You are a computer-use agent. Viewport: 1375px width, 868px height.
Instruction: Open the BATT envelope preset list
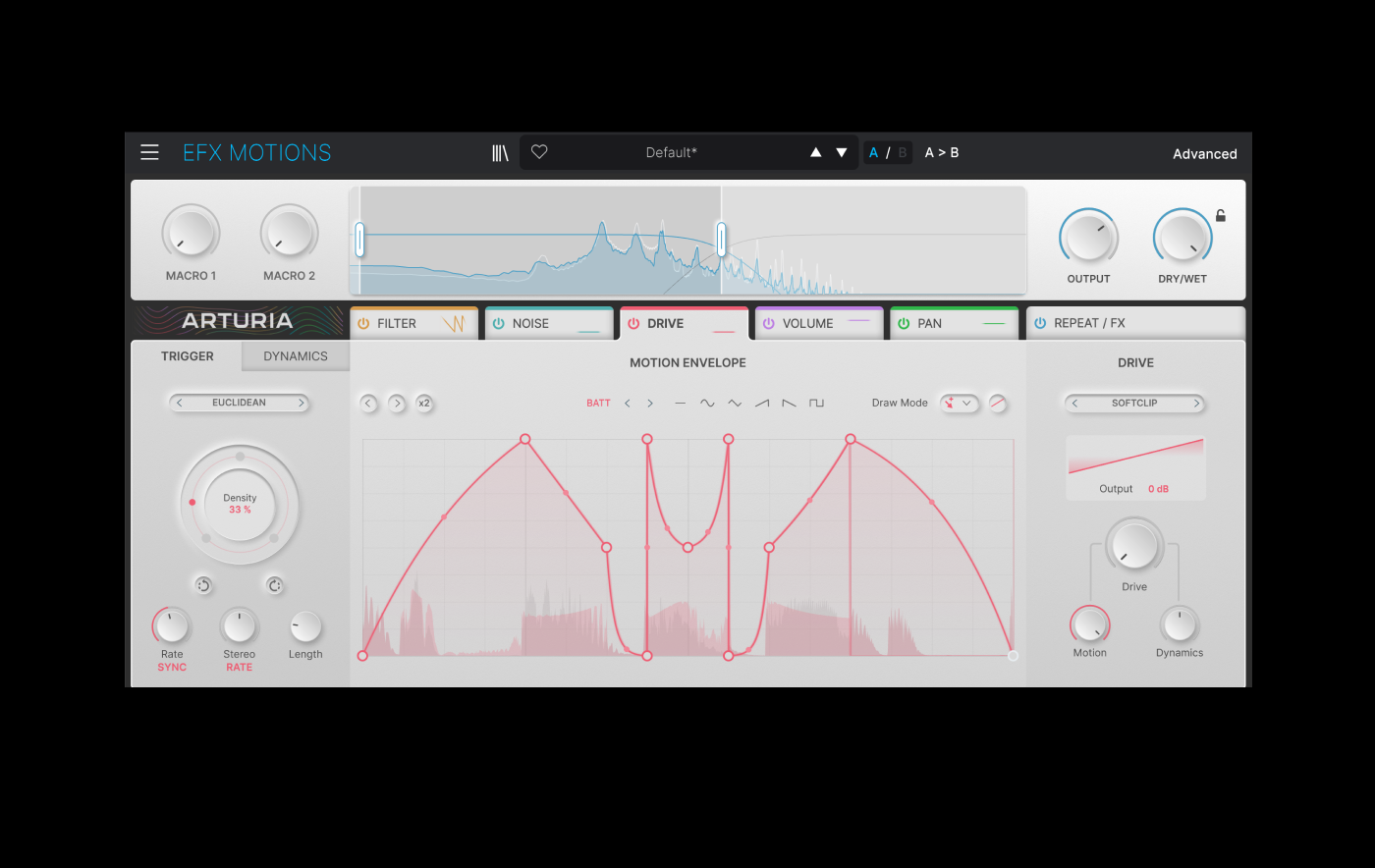point(598,403)
